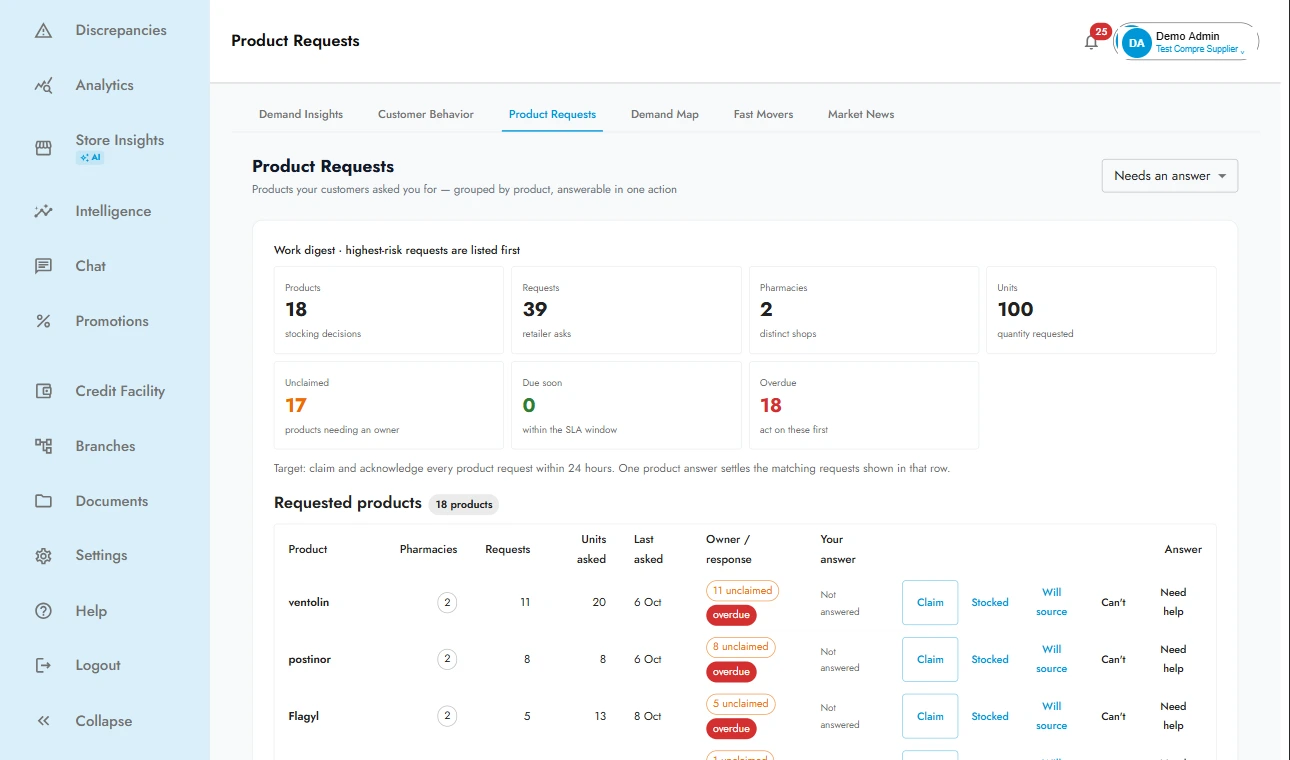The height and width of the screenshot is (760, 1290).
Task: Open the Unclaimed 17 card
Action: pyautogui.click(x=389, y=405)
